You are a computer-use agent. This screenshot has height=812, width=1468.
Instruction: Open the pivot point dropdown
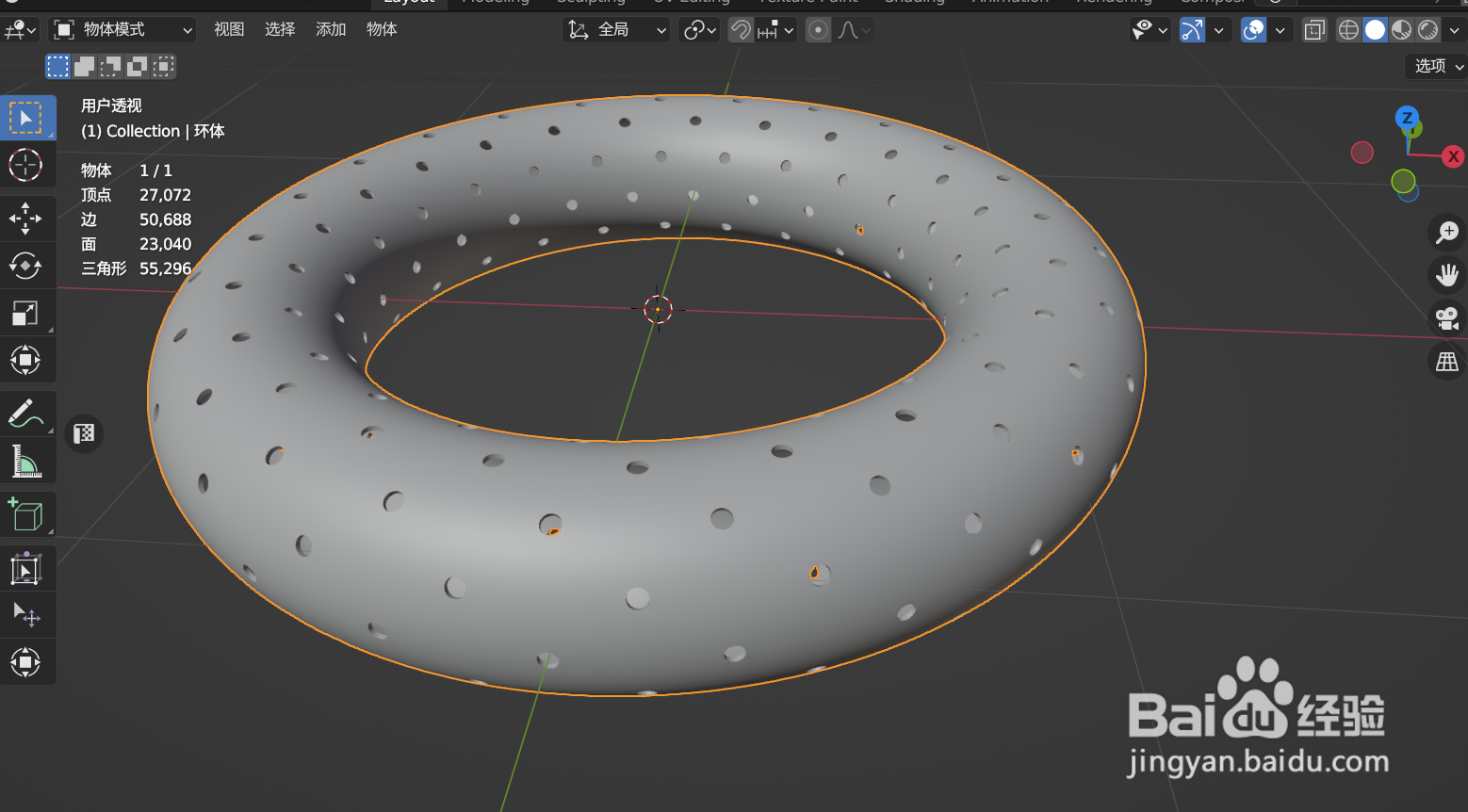pos(699,30)
